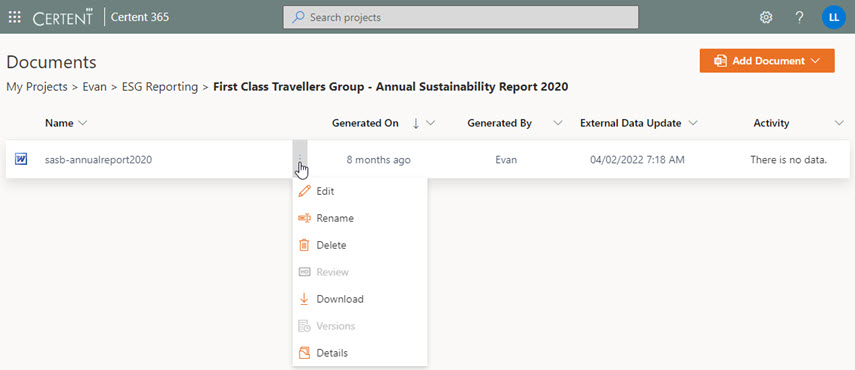Click the 'Evan' generated-by cell
This screenshot has width=855, height=370.
[x=506, y=160]
